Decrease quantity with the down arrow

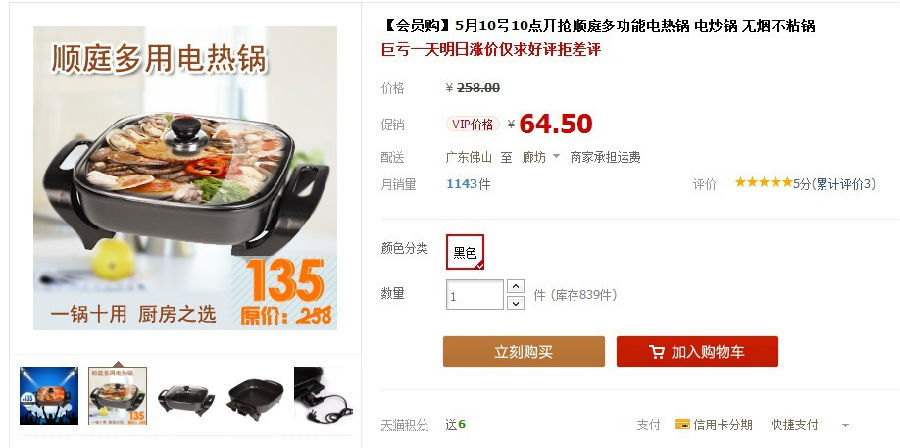516,303
